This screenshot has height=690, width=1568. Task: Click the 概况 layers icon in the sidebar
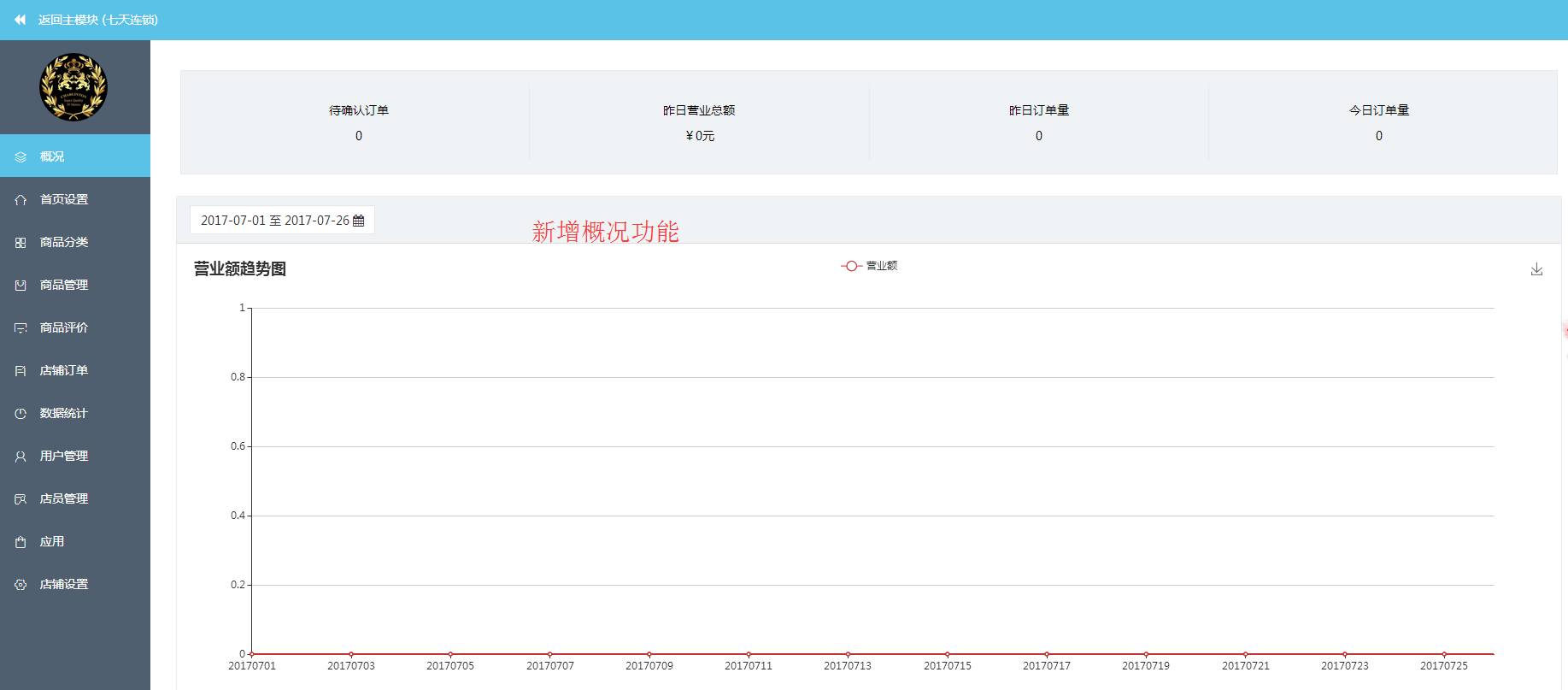coord(21,157)
